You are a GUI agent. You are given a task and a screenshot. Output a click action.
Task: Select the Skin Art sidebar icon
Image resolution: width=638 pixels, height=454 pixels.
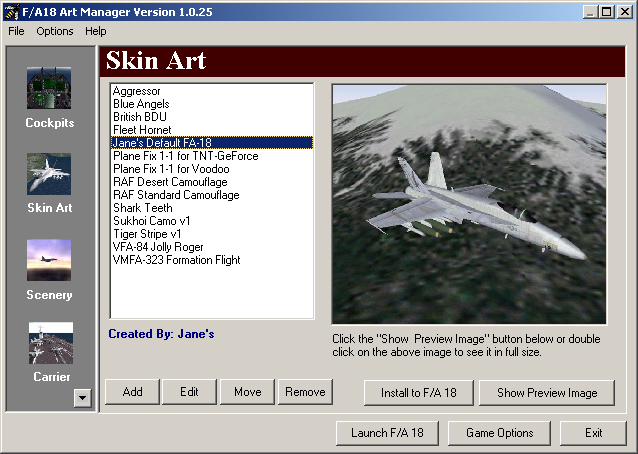[49, 174]
